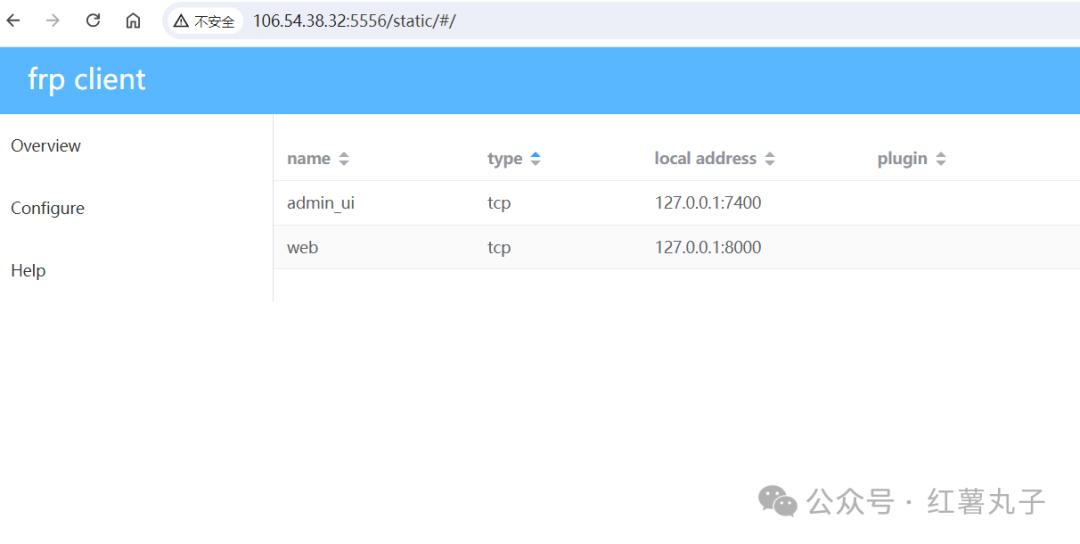Click tcp type in admin_ui row
The image size is (1080, 544).
coord(499,203)
